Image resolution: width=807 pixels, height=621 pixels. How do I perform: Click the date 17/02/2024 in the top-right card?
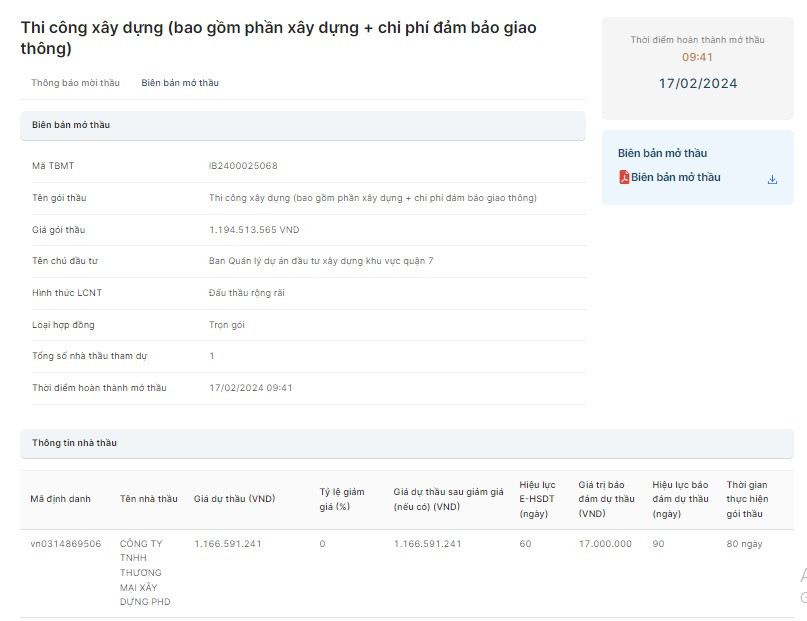[x=697, y=83]
